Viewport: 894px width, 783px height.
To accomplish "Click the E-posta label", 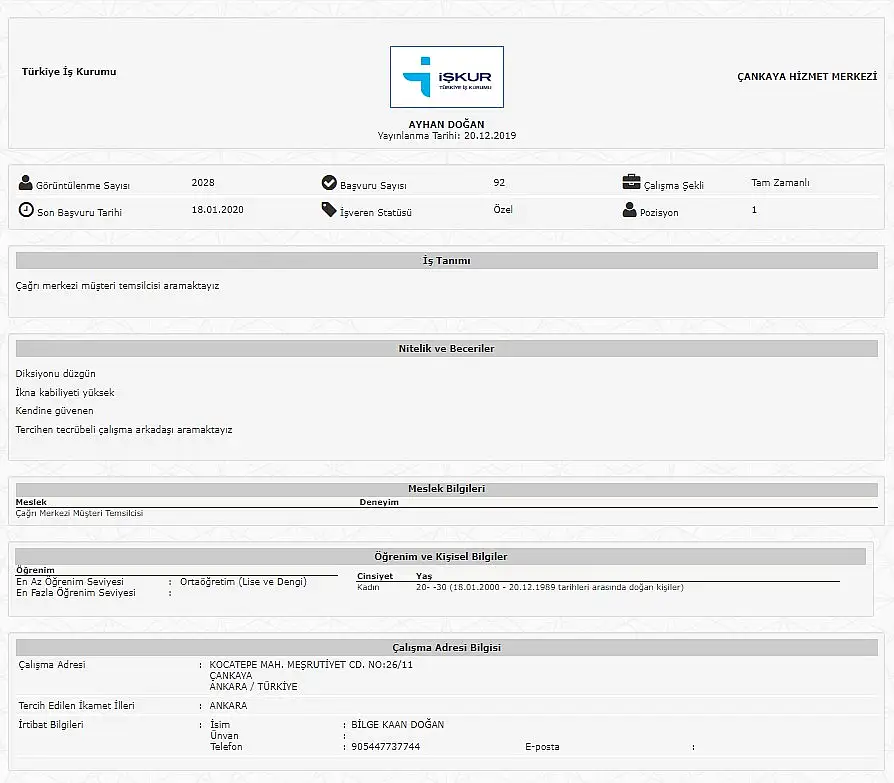I will click(542, 747).
